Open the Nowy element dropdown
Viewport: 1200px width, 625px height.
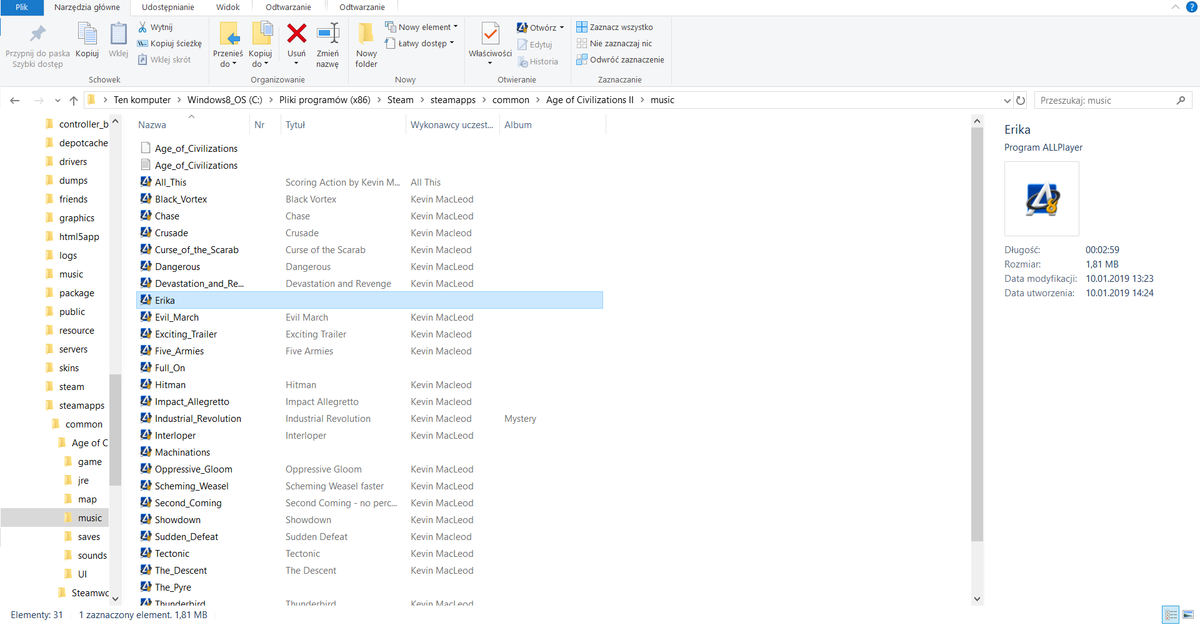tap(421, 27)
